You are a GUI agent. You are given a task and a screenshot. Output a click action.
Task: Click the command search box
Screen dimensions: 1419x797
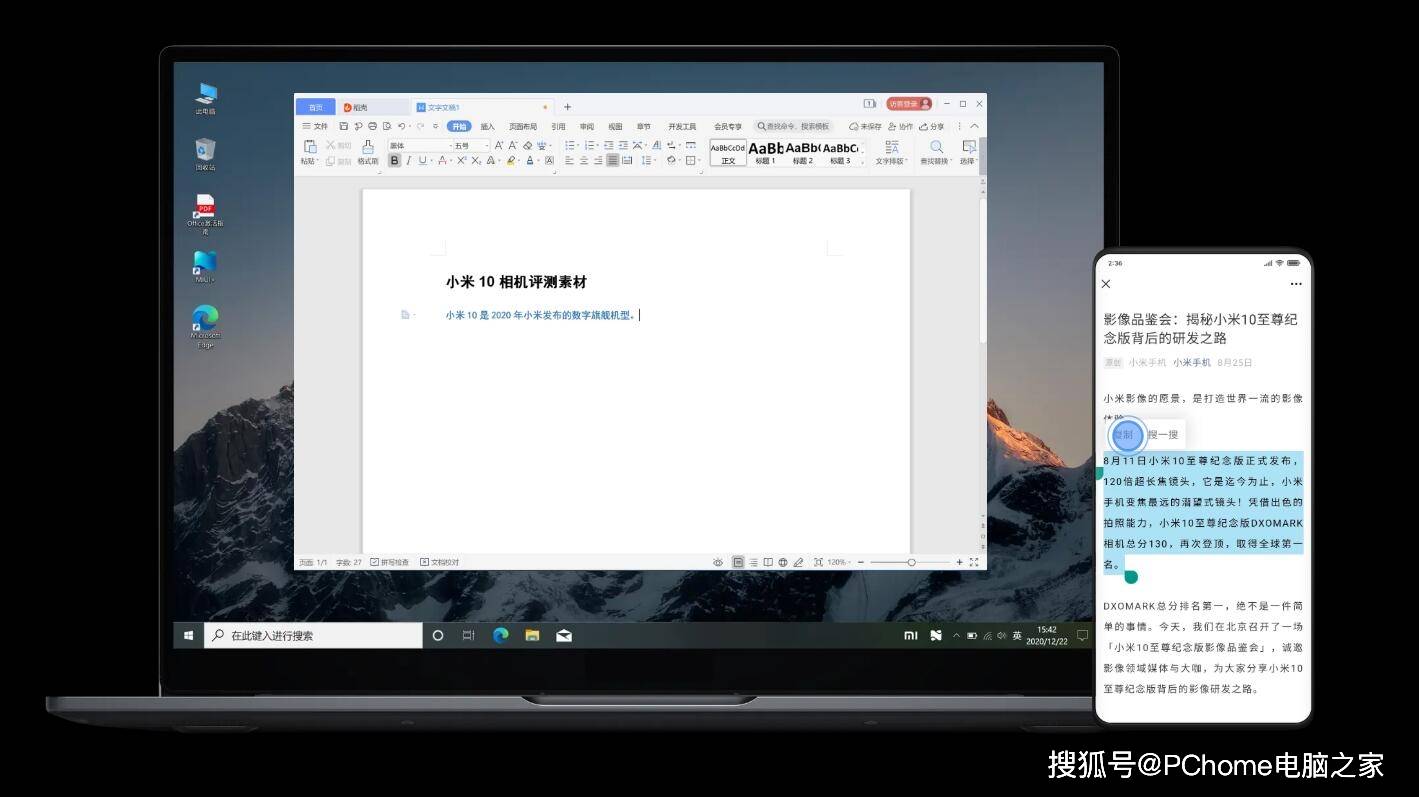pos(794,126)
